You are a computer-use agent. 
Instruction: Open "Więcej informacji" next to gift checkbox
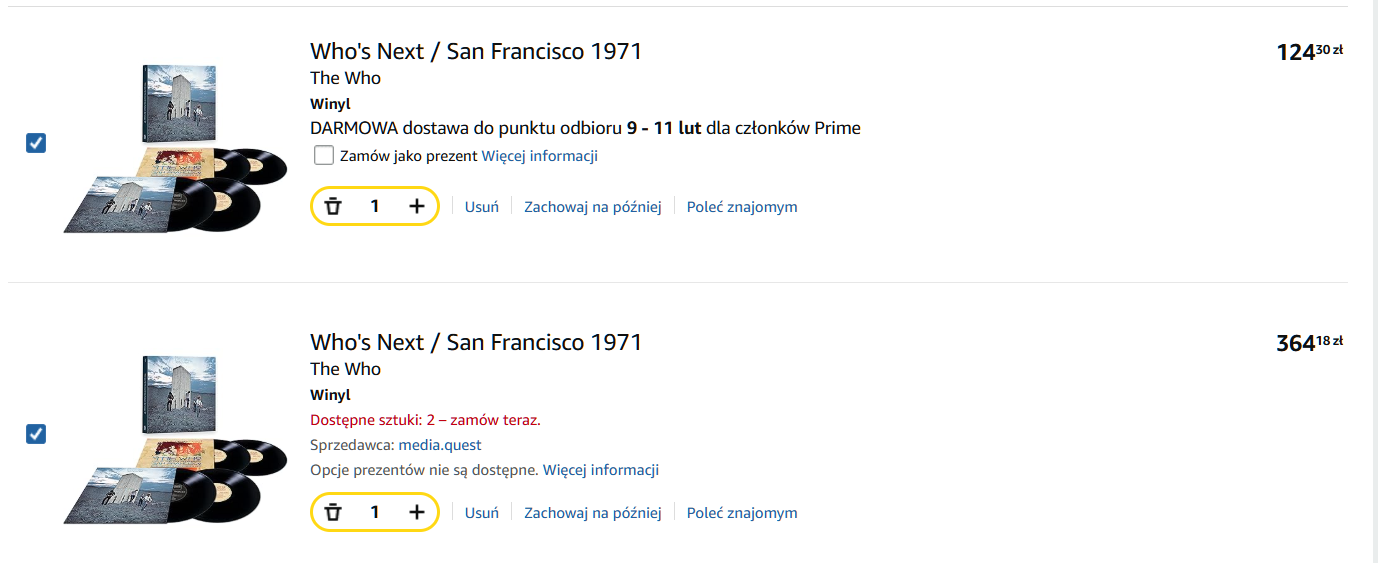[540, 156]
